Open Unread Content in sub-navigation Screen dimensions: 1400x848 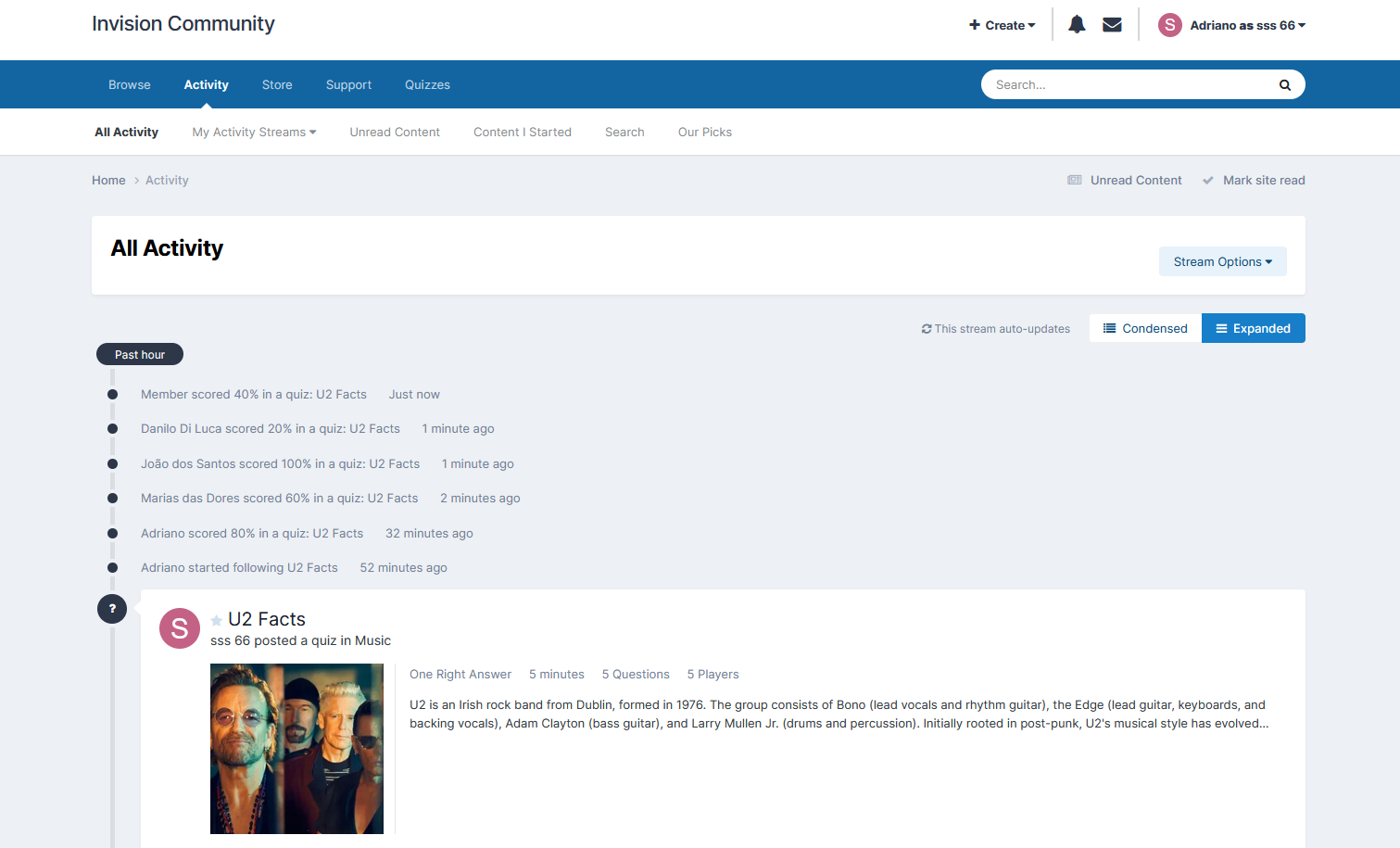click(x=395, y=133)
